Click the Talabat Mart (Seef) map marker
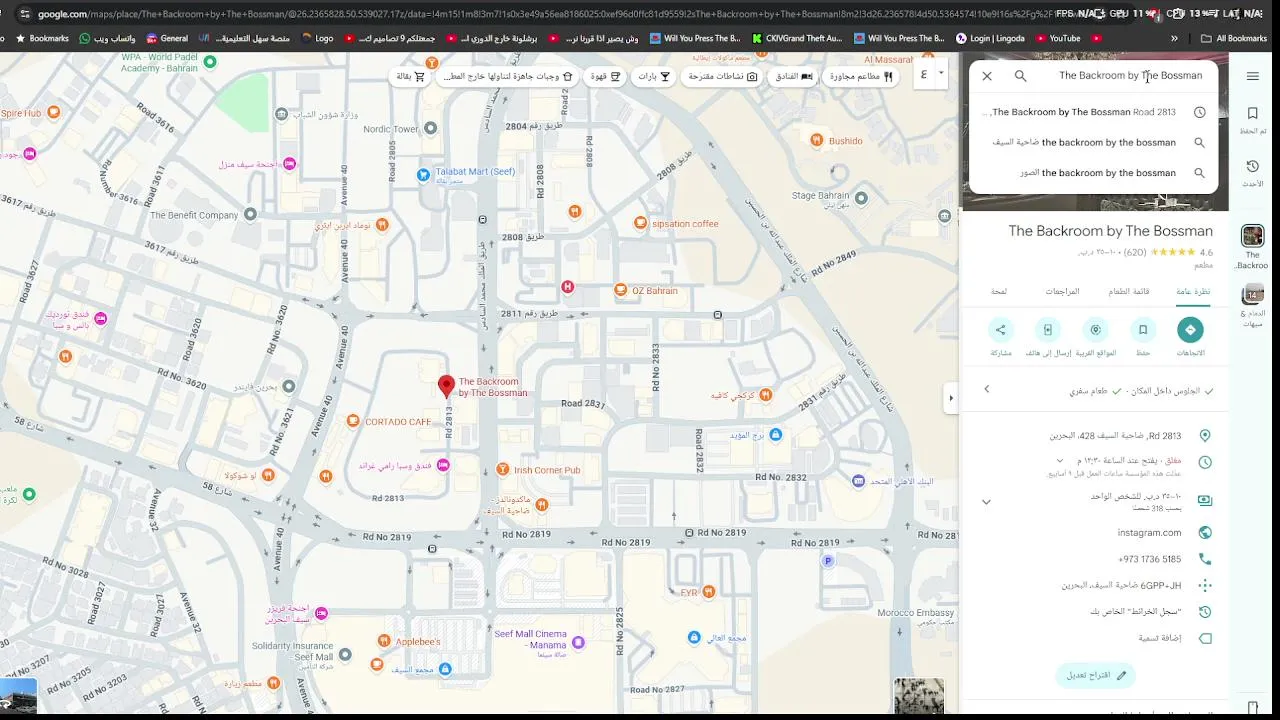 pos(424,175)
